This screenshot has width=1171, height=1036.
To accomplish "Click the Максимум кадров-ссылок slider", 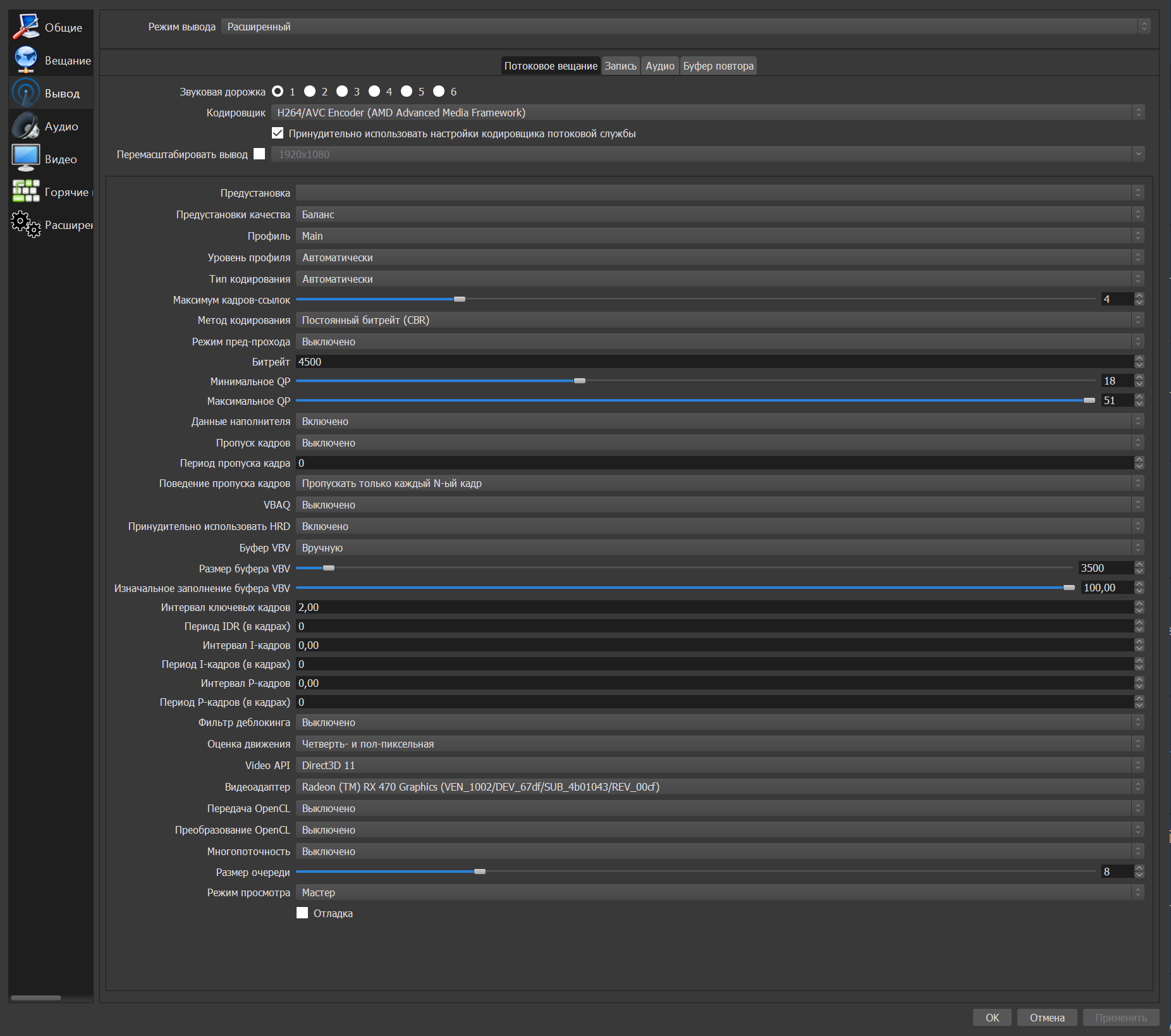I will point(696,299).
